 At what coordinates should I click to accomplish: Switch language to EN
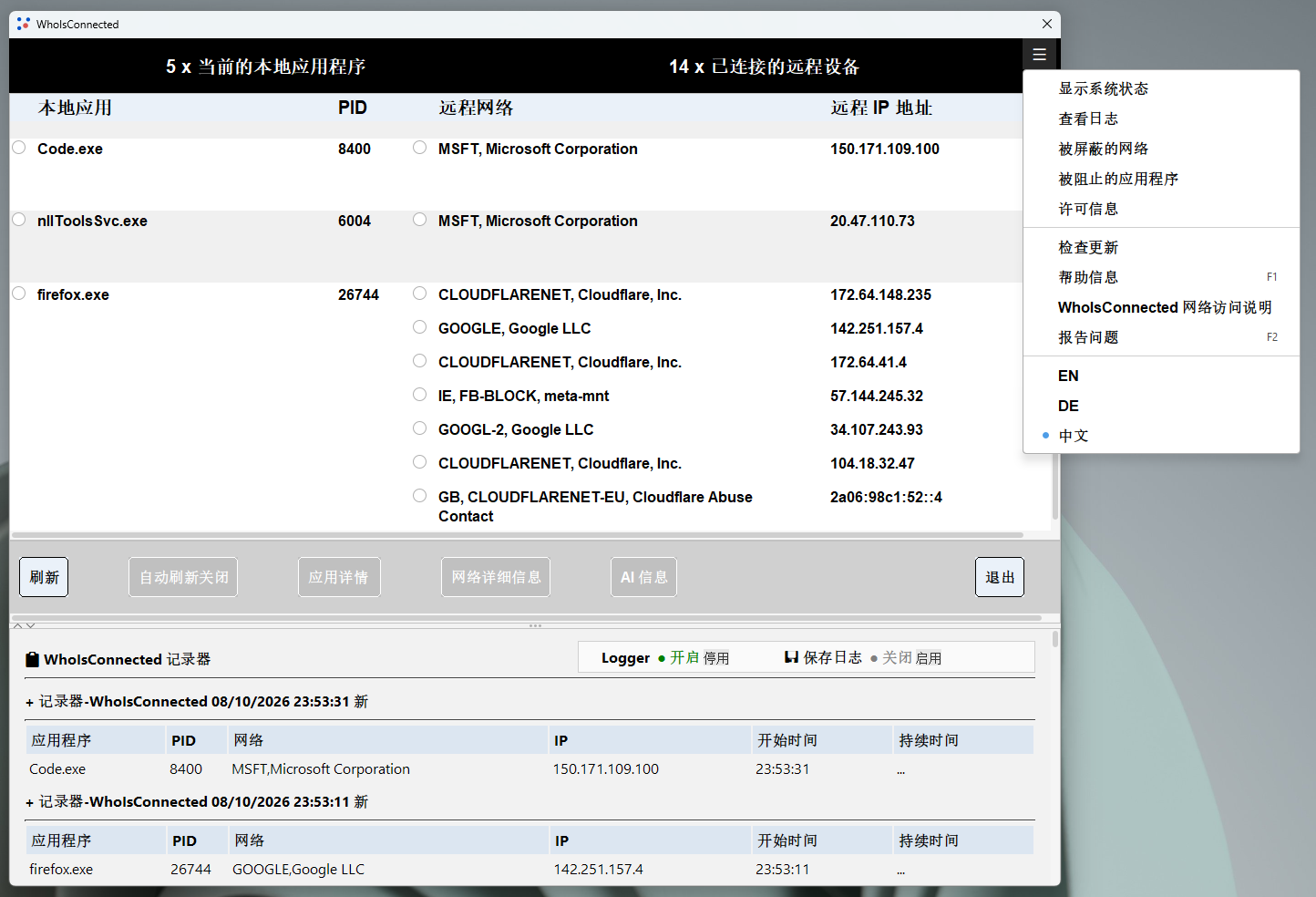[x=1161, y=376]
